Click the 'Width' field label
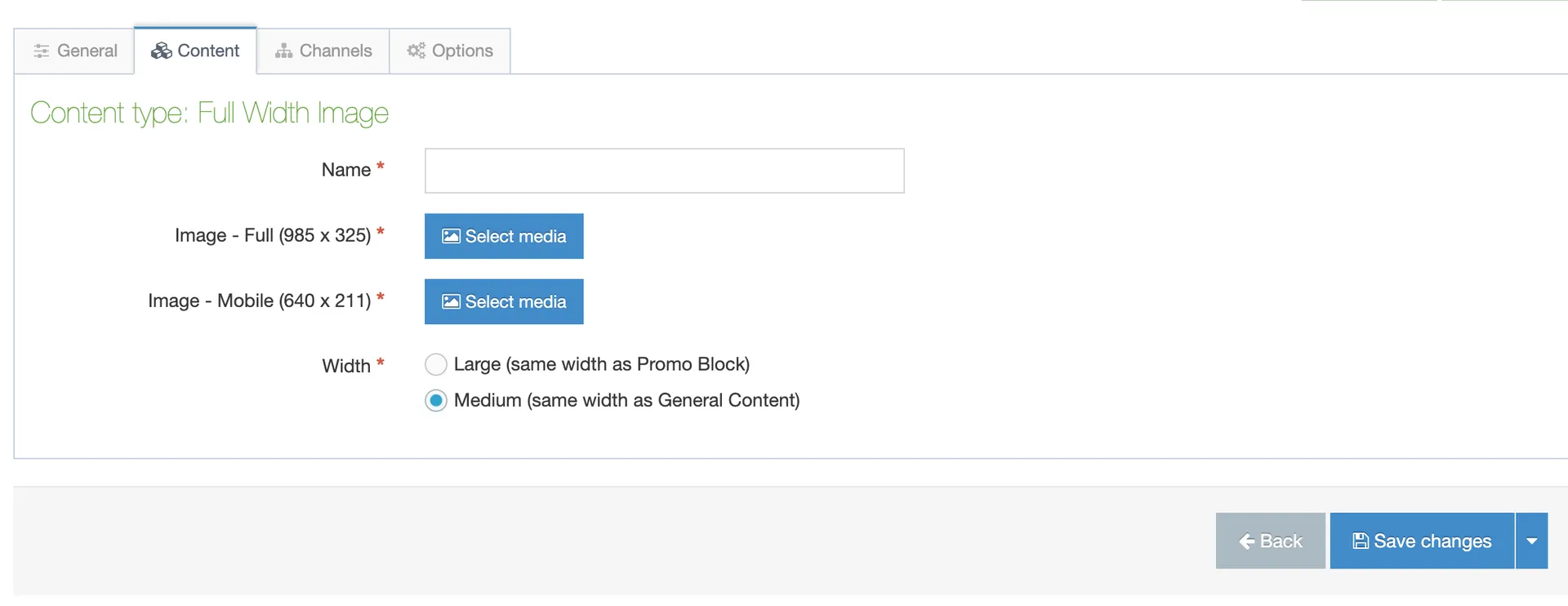 click(x=346, y=366)
